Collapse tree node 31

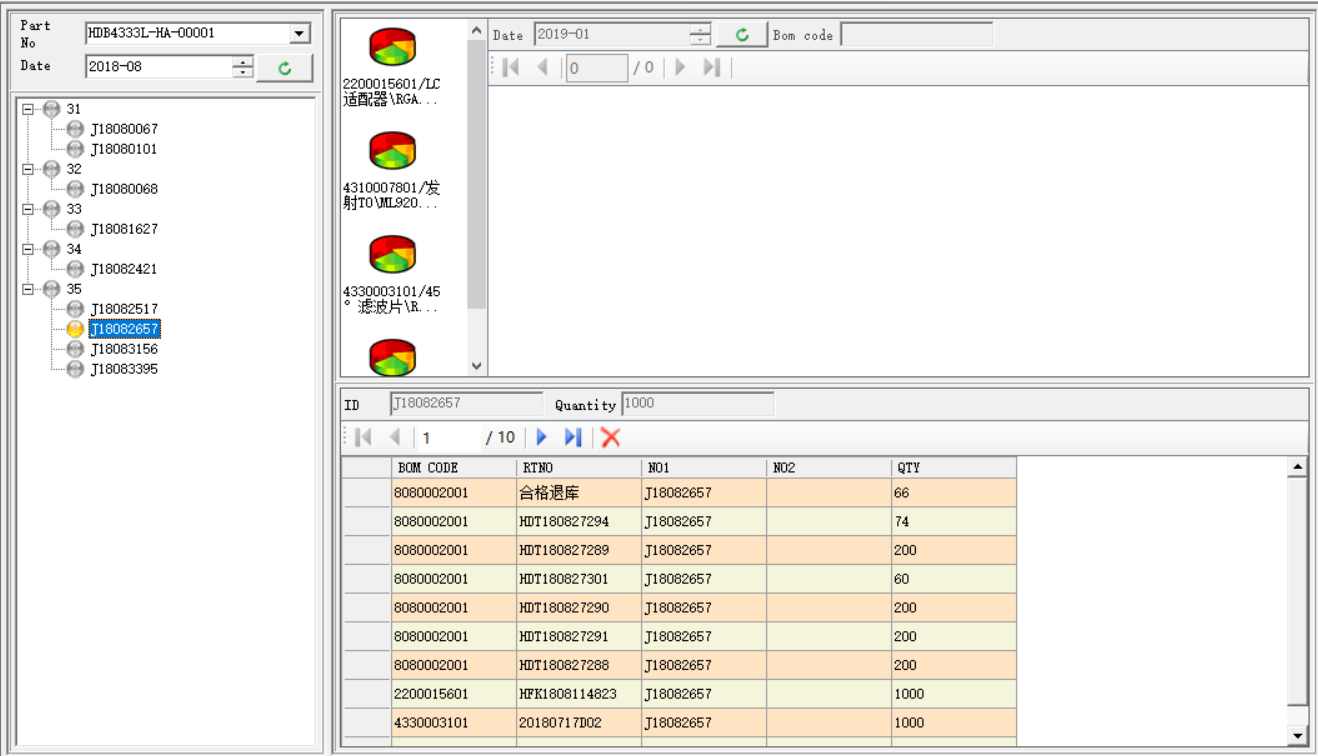(x=28, y=109)
